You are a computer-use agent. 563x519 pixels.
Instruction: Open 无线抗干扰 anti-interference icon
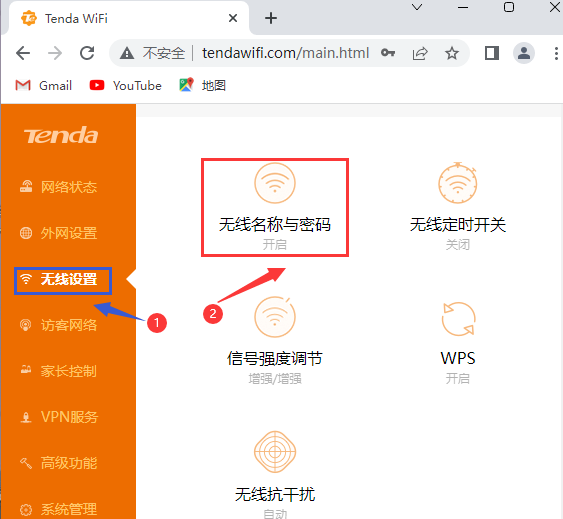pyautogui.click(x=275, y=451)
